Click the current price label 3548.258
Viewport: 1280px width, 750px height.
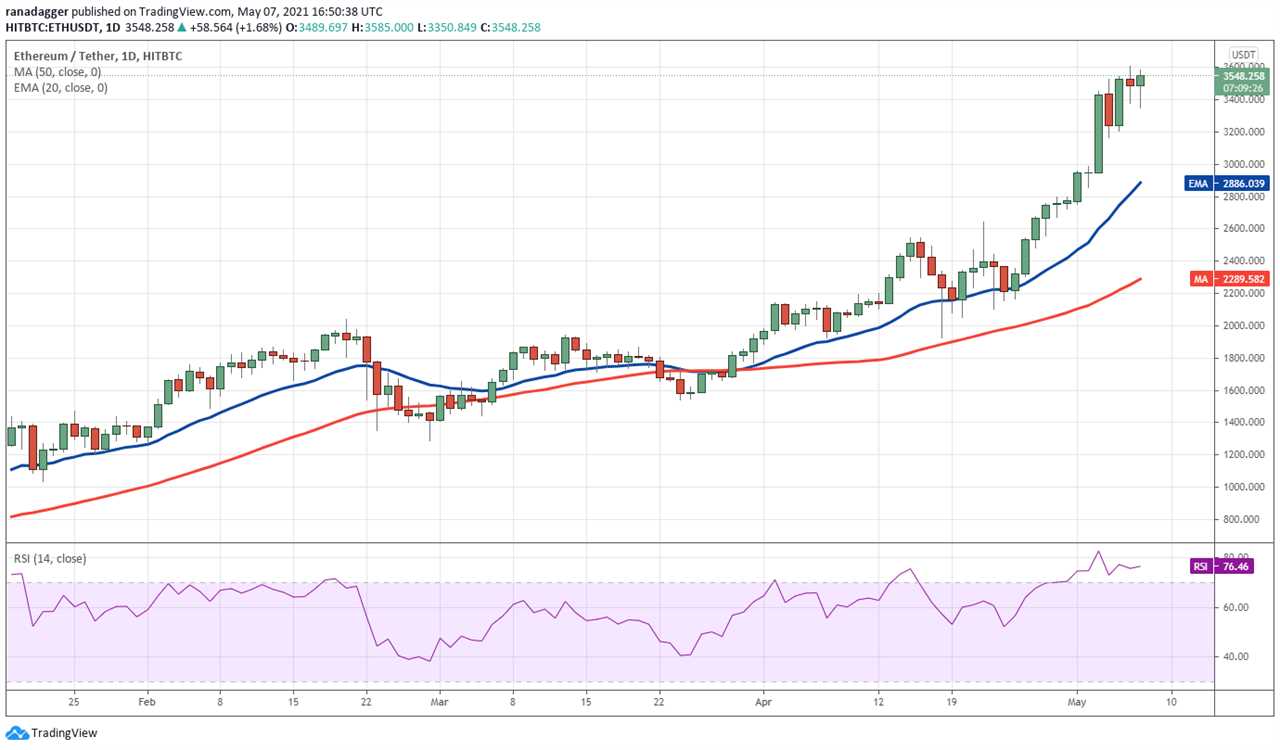pos(1245,75)
